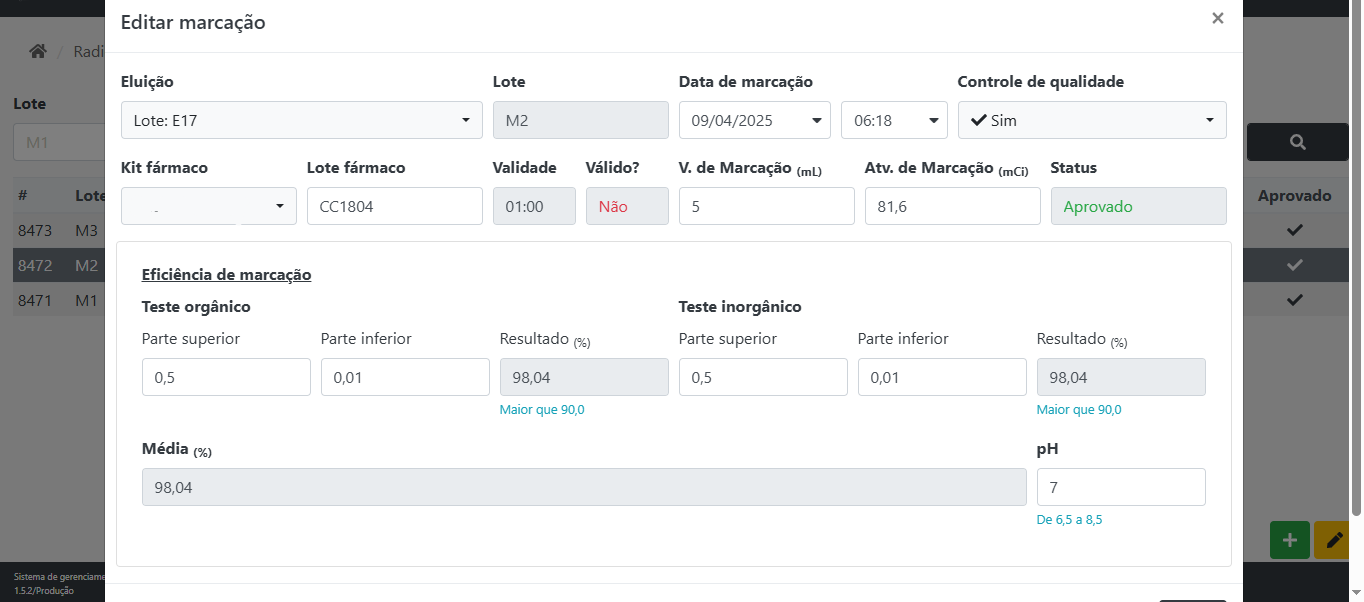This screenshot has height=602, width=1364.
Task: Click approved checkmark in row 8473
Action: coord(1295,230)
